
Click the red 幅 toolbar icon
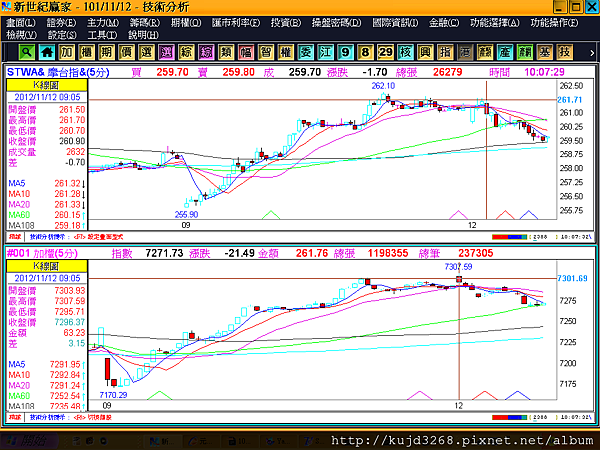click(246, 52)
